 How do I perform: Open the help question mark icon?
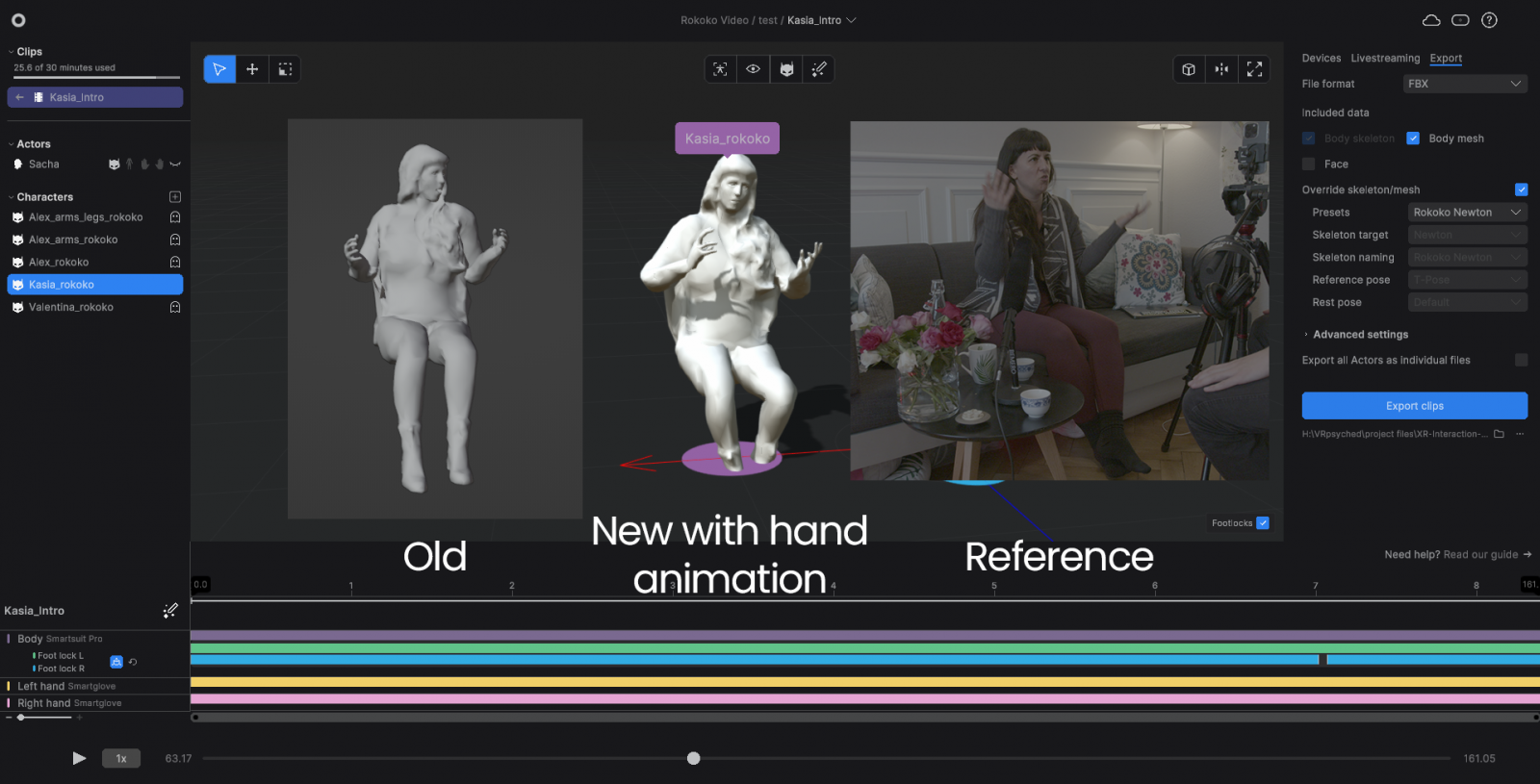pyautogui.click(x=1489, y=20)
